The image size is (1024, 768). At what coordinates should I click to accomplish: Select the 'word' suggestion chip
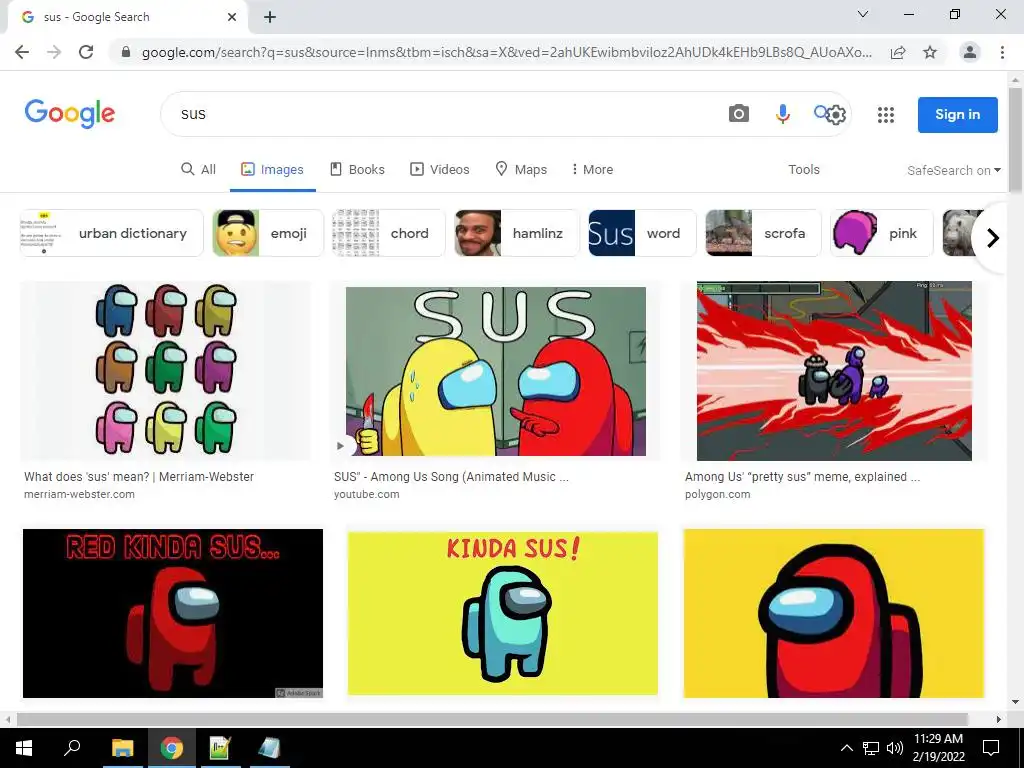pyautogui.click(x=642, y=233)
